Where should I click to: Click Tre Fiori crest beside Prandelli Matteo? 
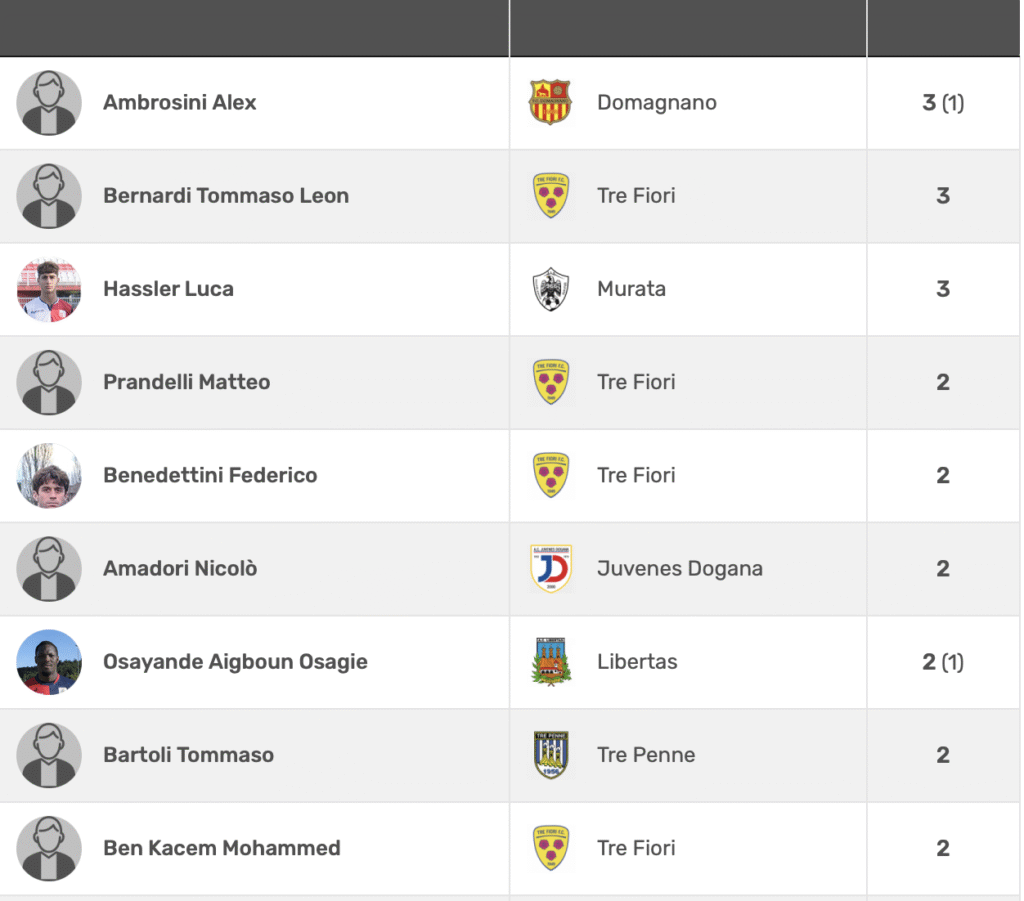pyautogui.click(x=551, y=383)
